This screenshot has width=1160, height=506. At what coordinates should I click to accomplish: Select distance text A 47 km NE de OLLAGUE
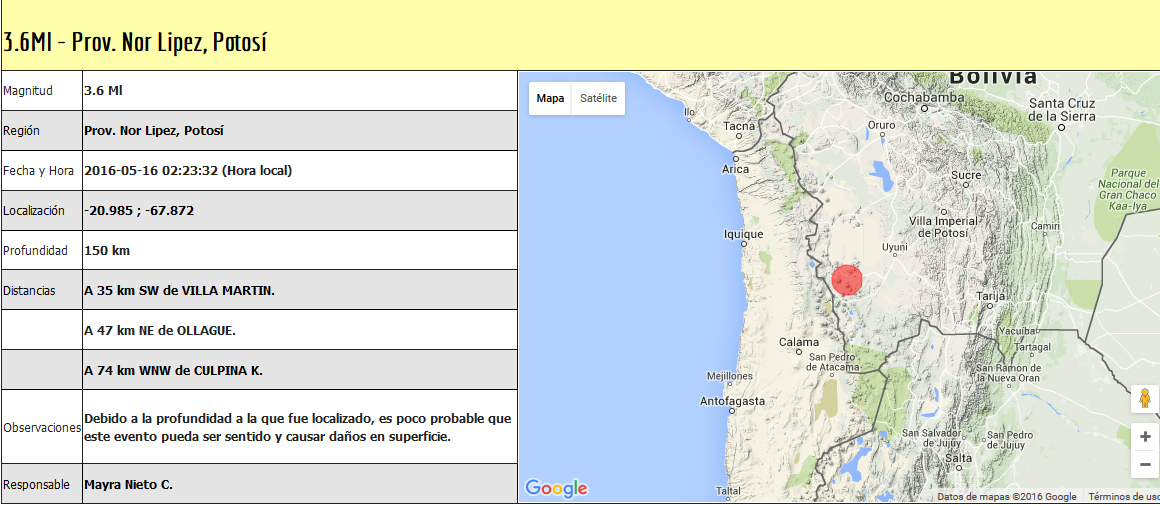pyautogui.click(x=160, y=331)
